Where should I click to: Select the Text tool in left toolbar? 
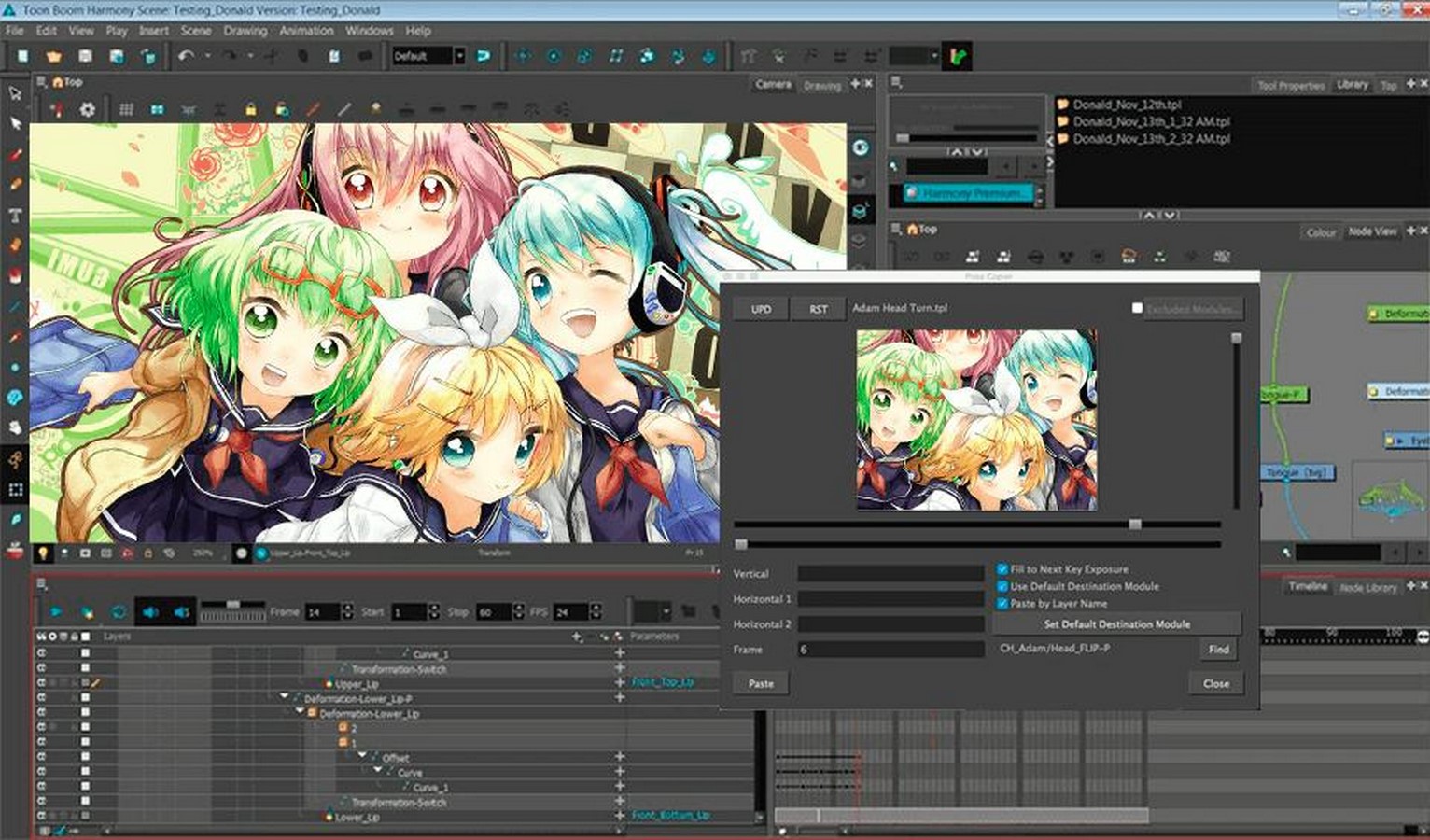15,216
